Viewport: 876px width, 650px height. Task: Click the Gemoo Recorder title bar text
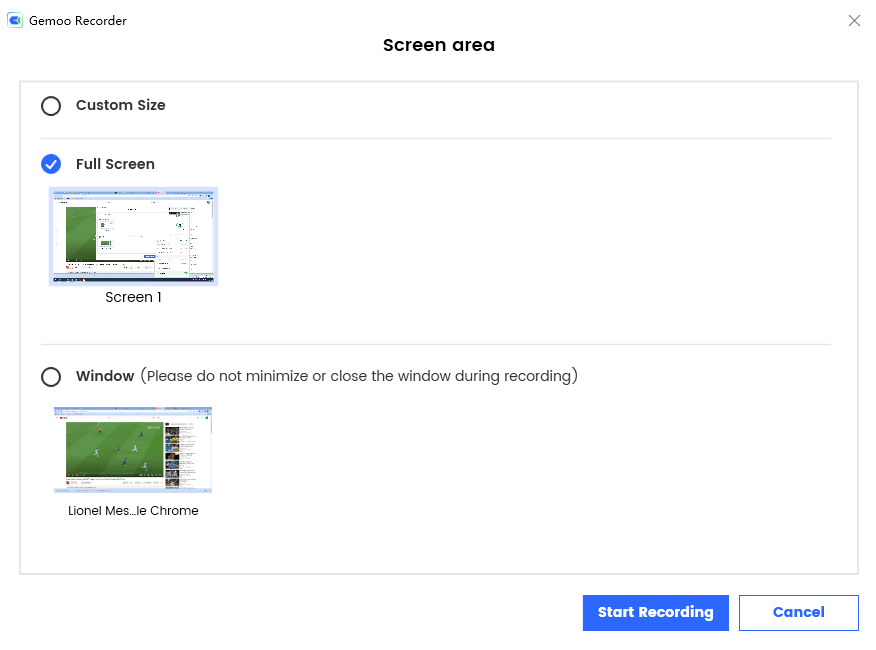(x=78, y=20)
